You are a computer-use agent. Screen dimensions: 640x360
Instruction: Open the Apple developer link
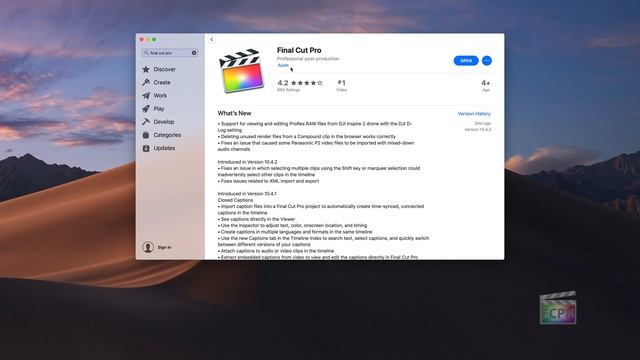tap(283, 65)
